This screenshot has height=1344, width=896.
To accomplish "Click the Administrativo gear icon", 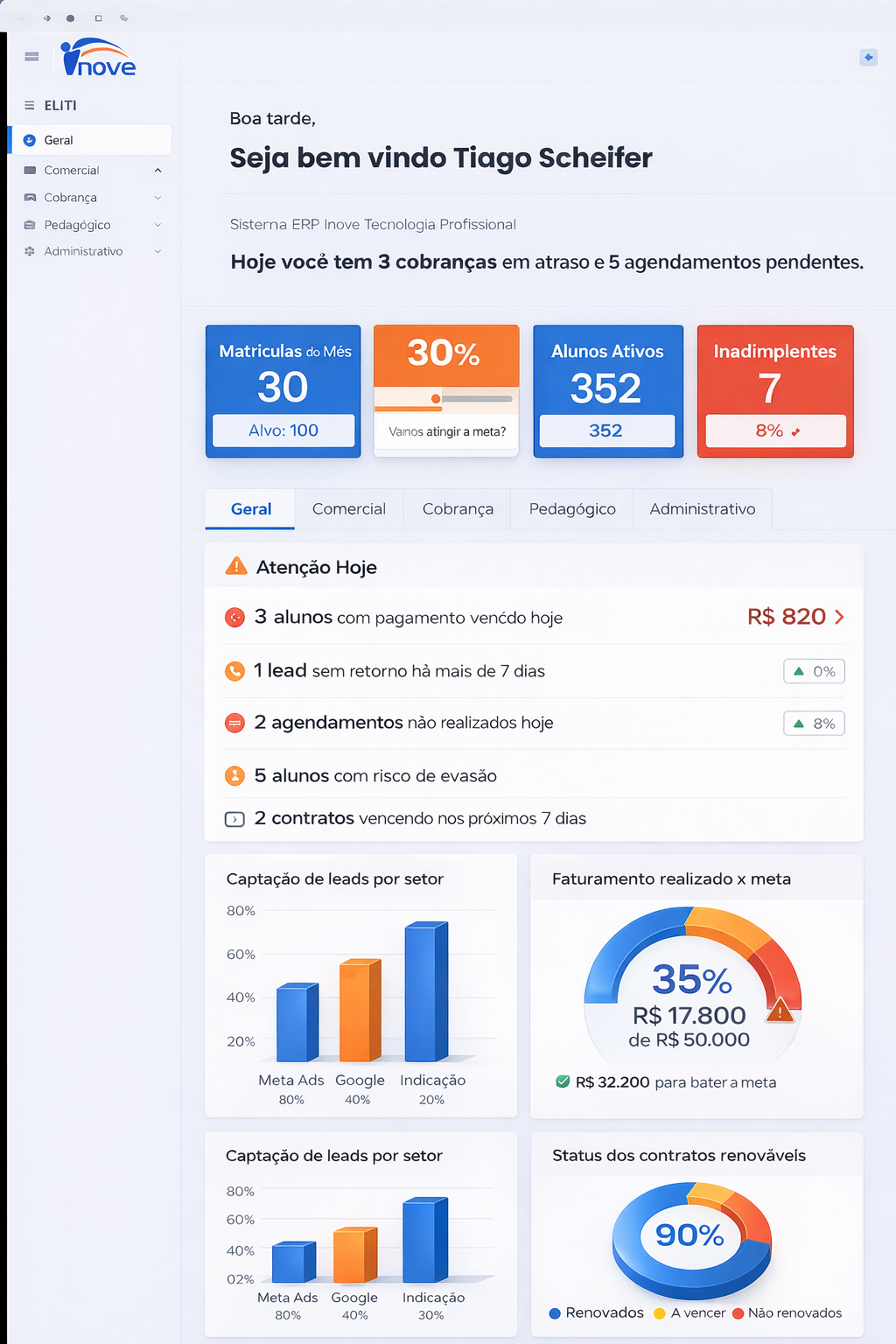I will point(30,251).
